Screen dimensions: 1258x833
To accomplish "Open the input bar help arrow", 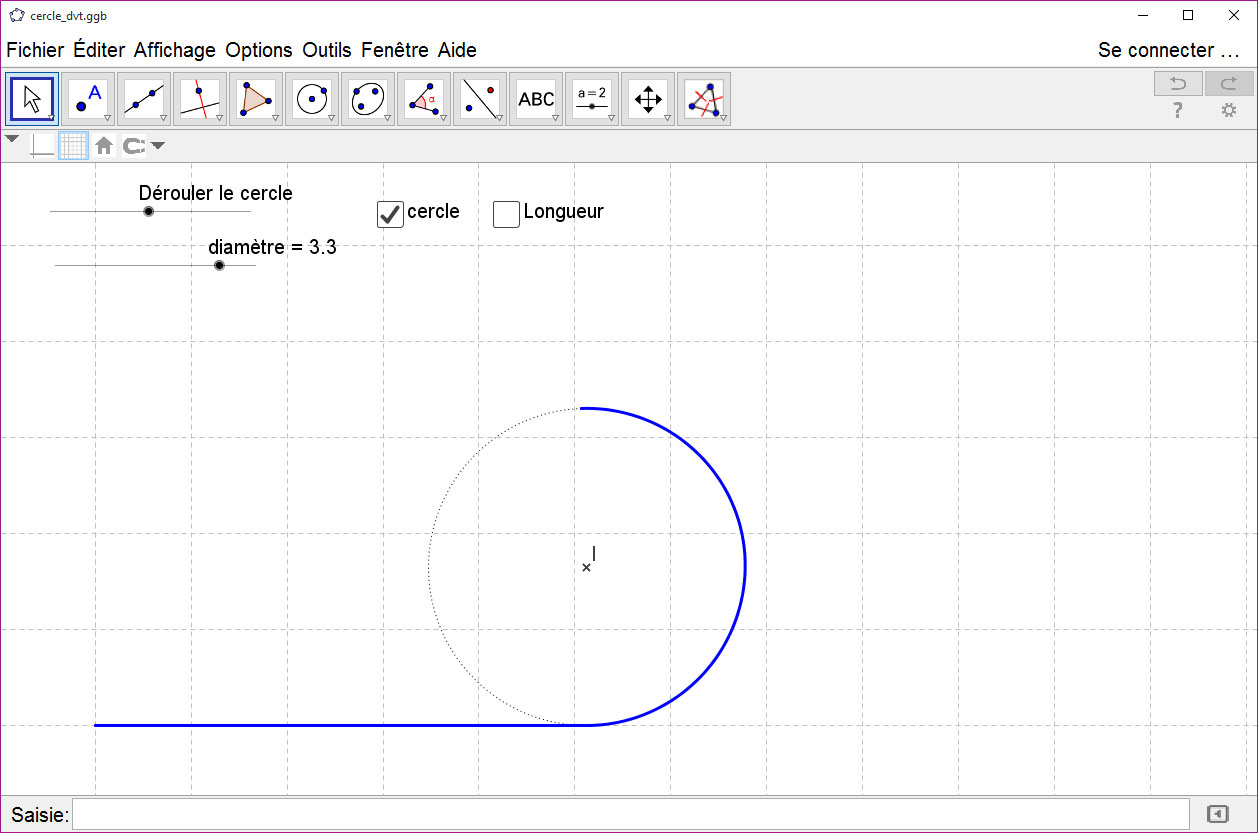I will tap(1217, 814).
